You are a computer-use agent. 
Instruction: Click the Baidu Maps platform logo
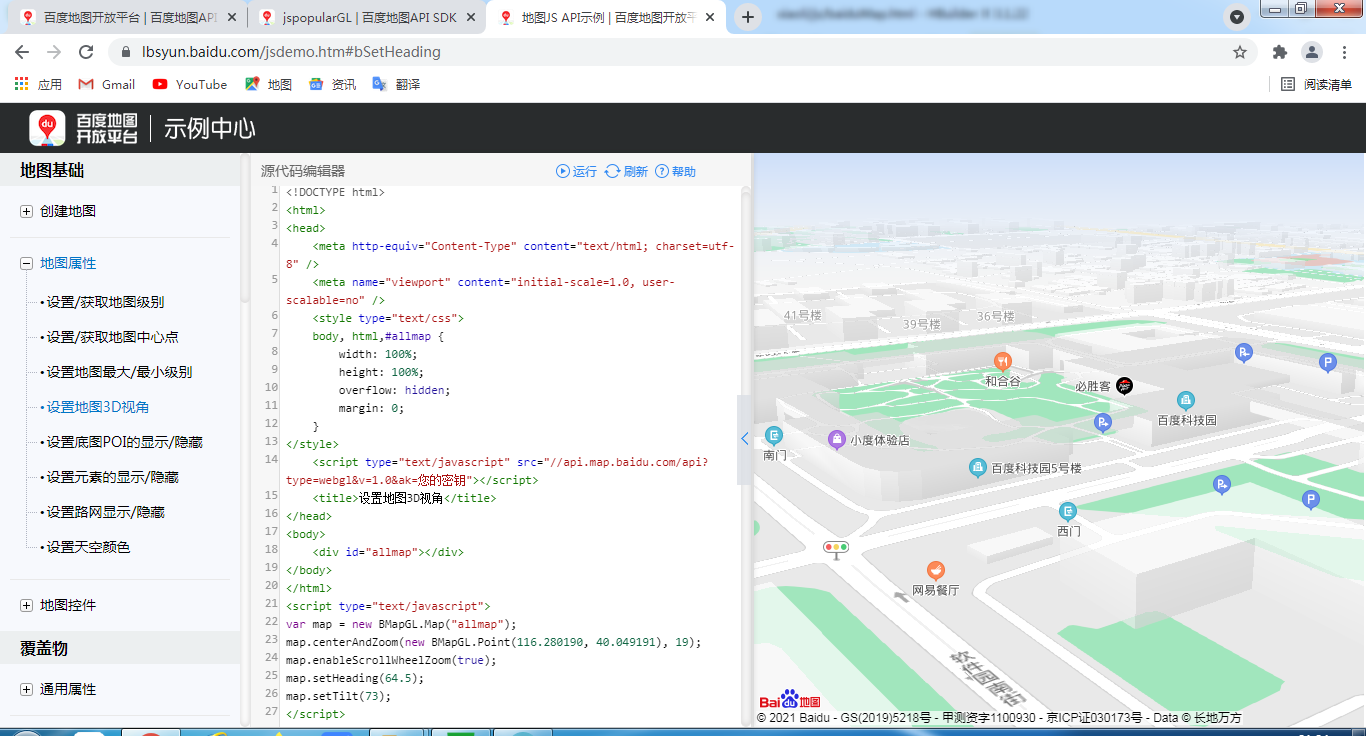coord(84,128)
